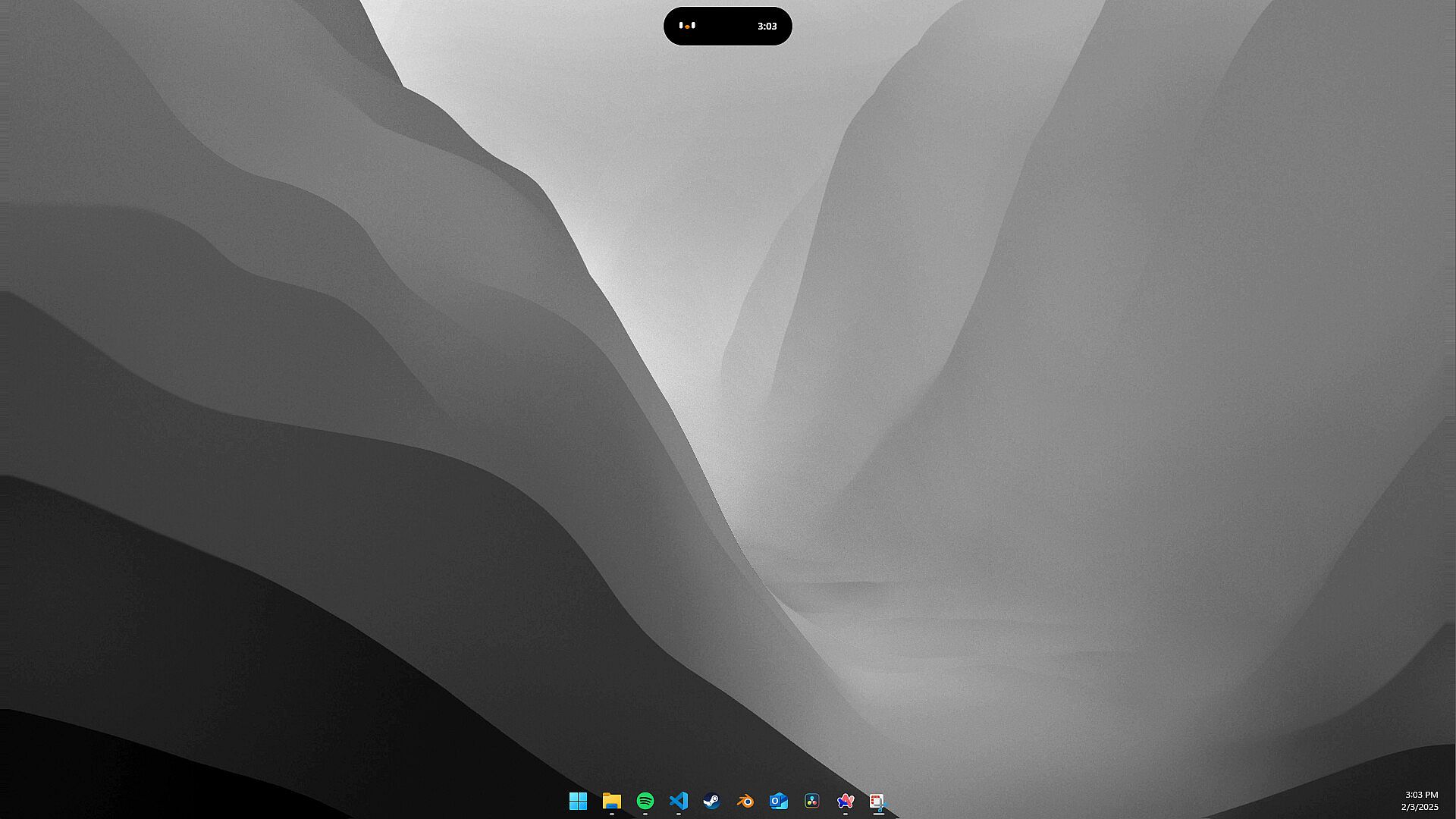Open Visual Studio Code from taskbar

tap(678, 801)
